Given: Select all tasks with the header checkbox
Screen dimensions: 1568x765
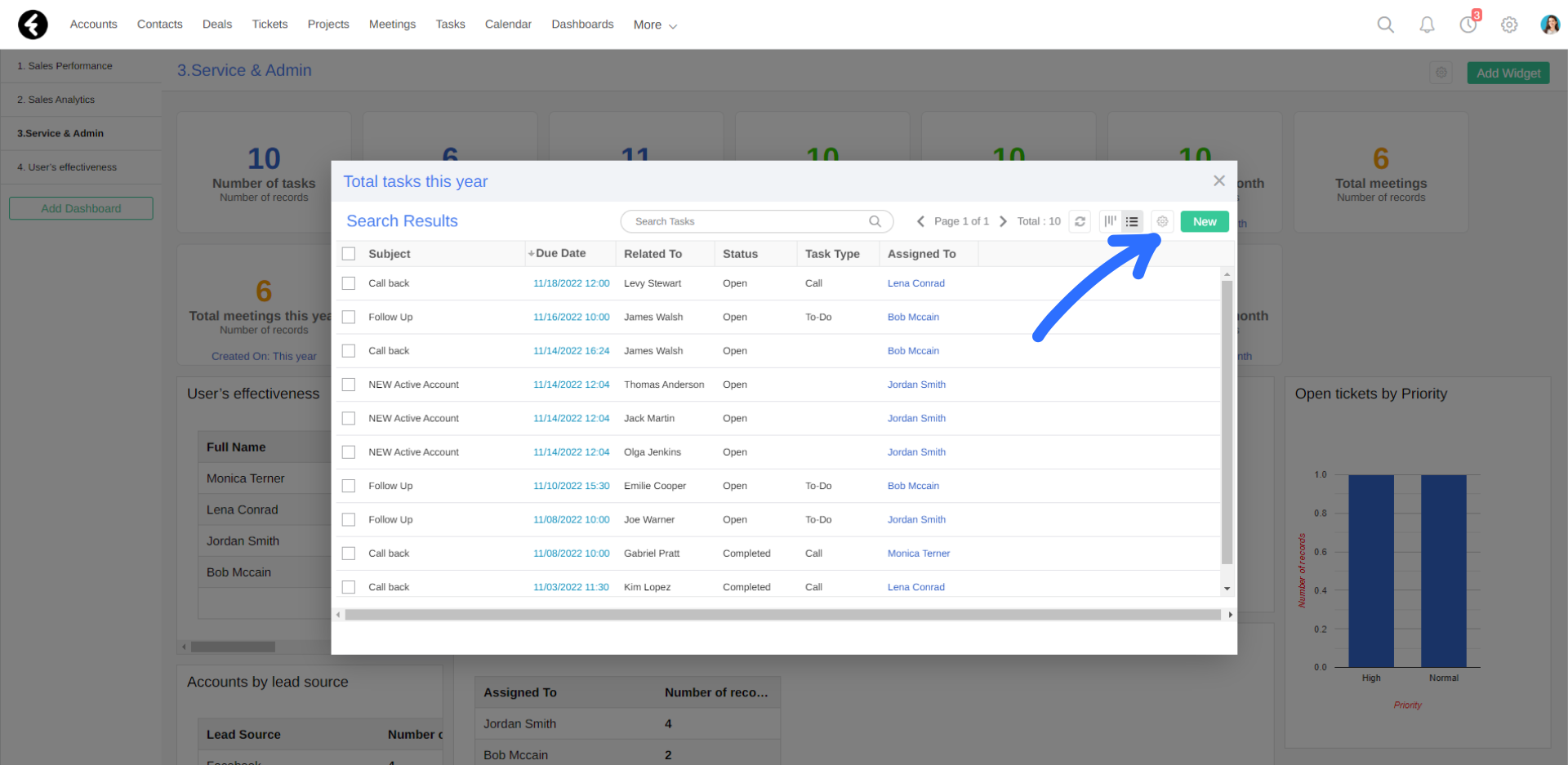Looking at the screenshot, I should [349, 253].
